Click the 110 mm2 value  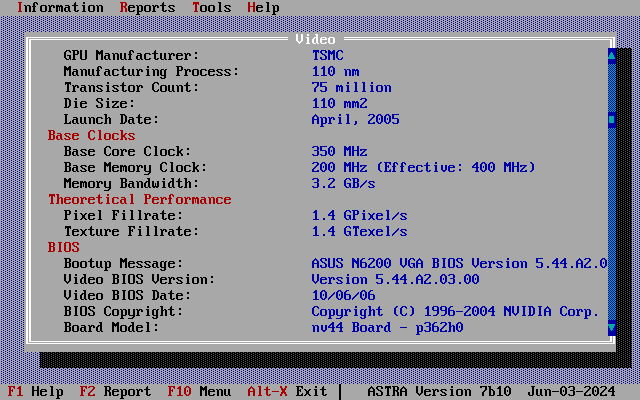(340, 103)
